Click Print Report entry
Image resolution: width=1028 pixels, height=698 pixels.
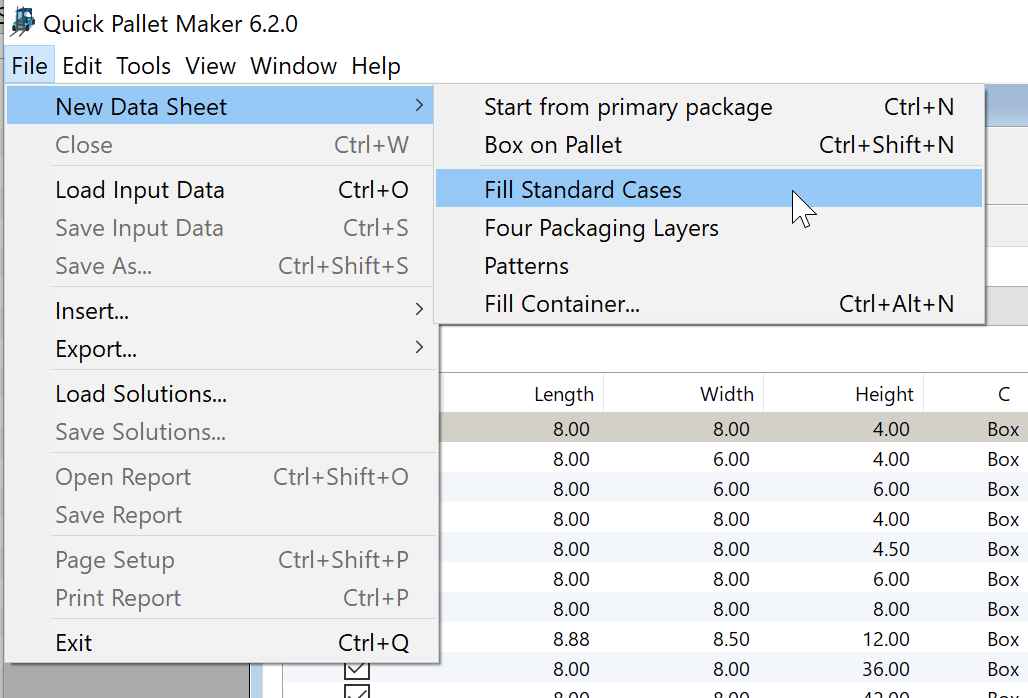[220, 598]
